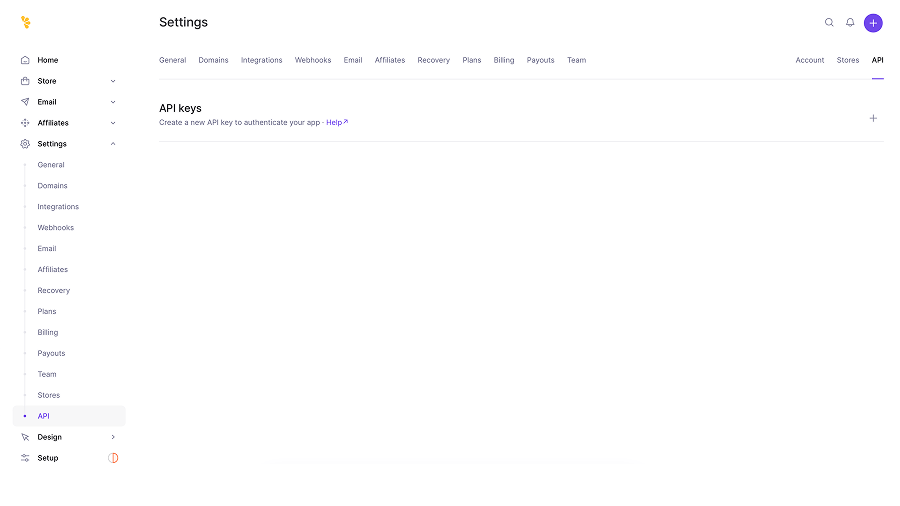Add a new API key with plus icon

873,118
